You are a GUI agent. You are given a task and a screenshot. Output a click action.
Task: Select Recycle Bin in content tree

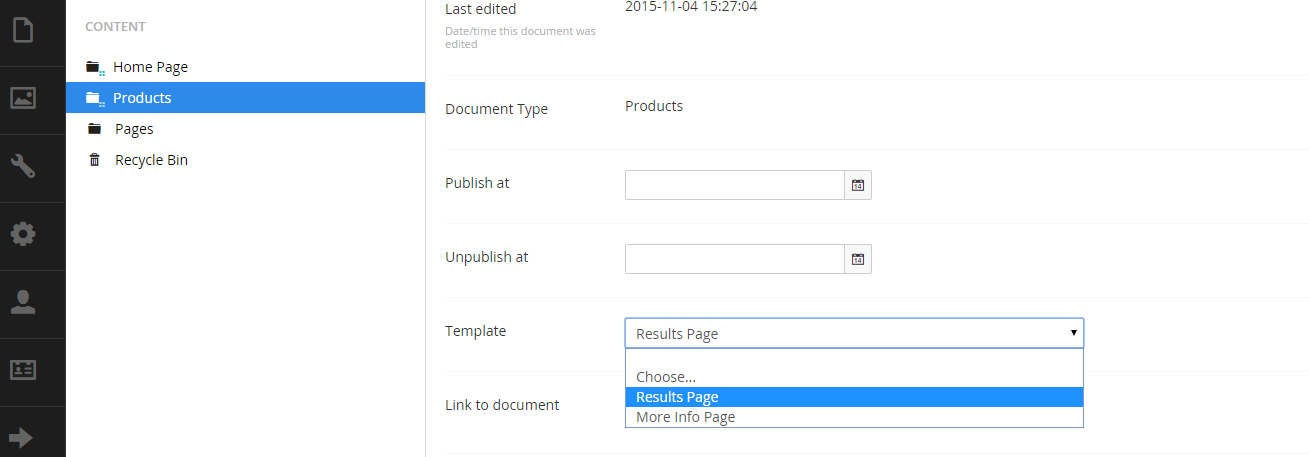(151, 160)
